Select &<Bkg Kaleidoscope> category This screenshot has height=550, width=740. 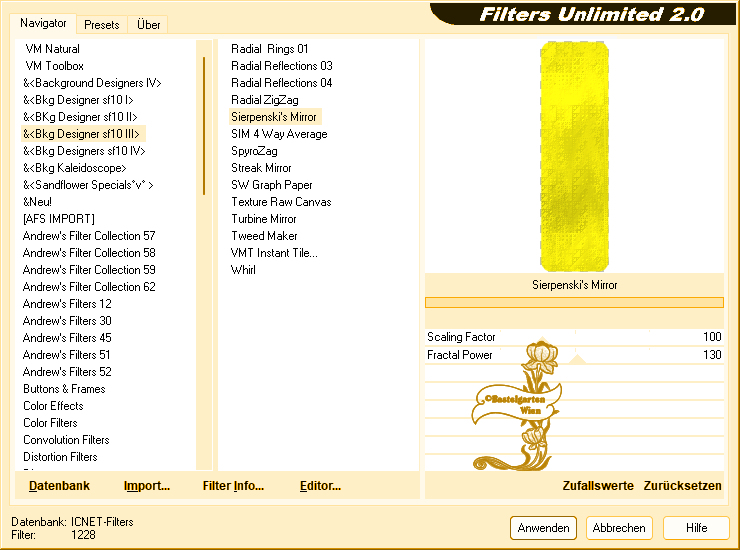pyautogui.click(x=75, y=168)
